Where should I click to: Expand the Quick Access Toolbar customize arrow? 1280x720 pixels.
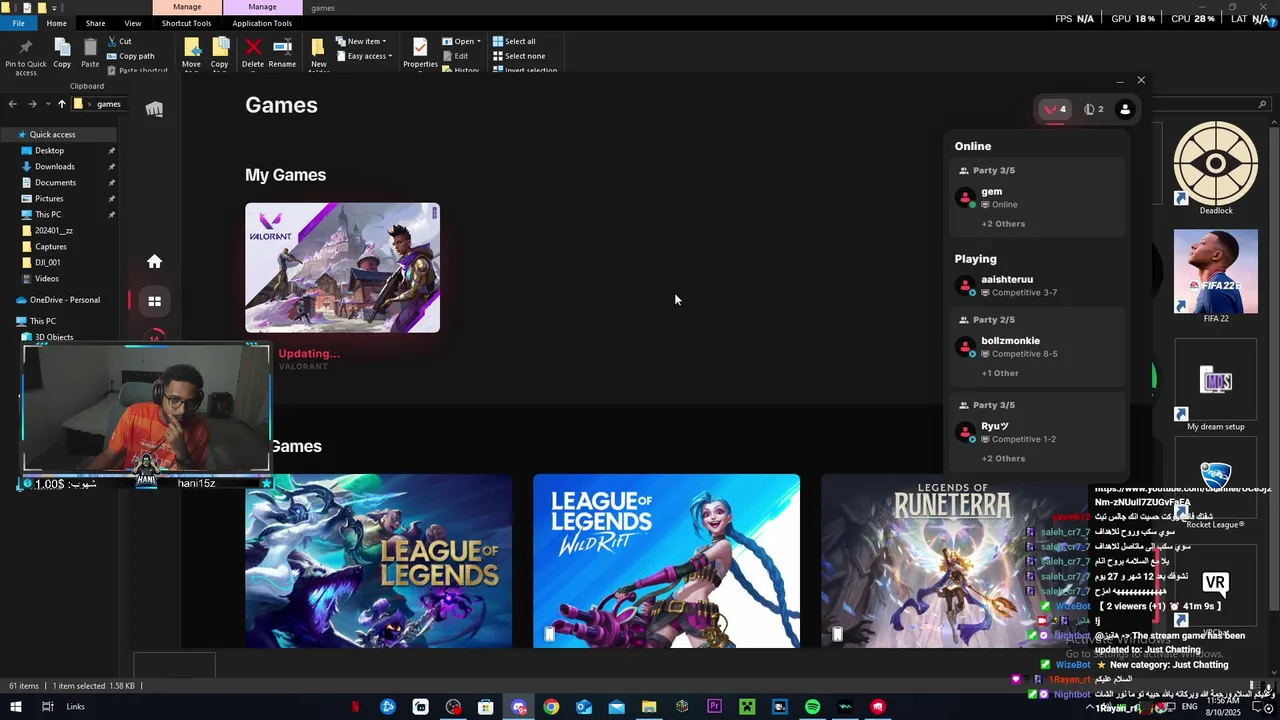coord(54,7)
